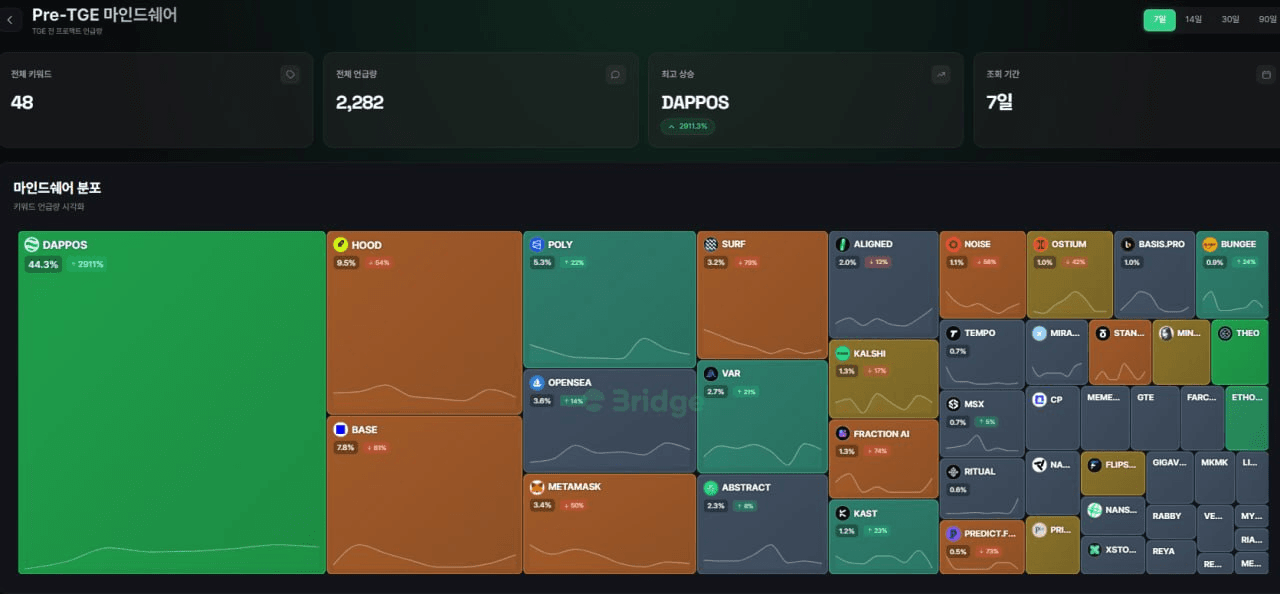This screenshot has width=1280, height=594.
Task: Click the VAR logo icon
Action: click(711, 374)
